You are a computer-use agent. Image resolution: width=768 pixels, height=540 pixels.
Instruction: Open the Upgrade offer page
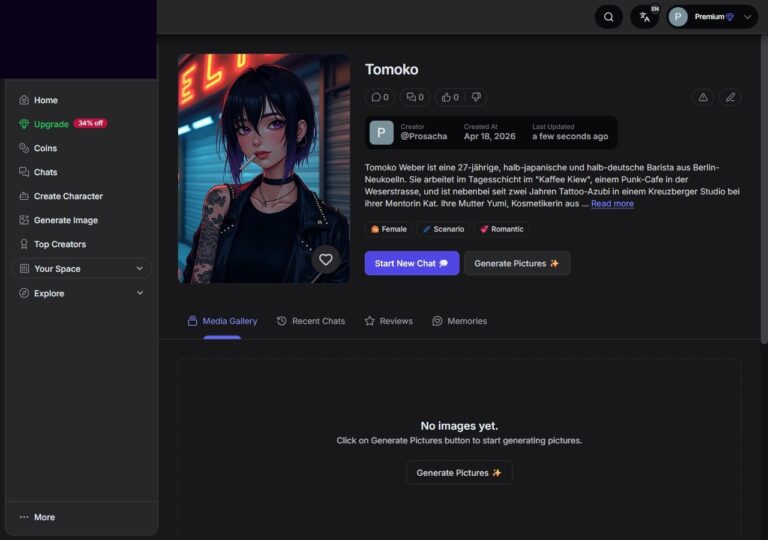click(51, 124)
